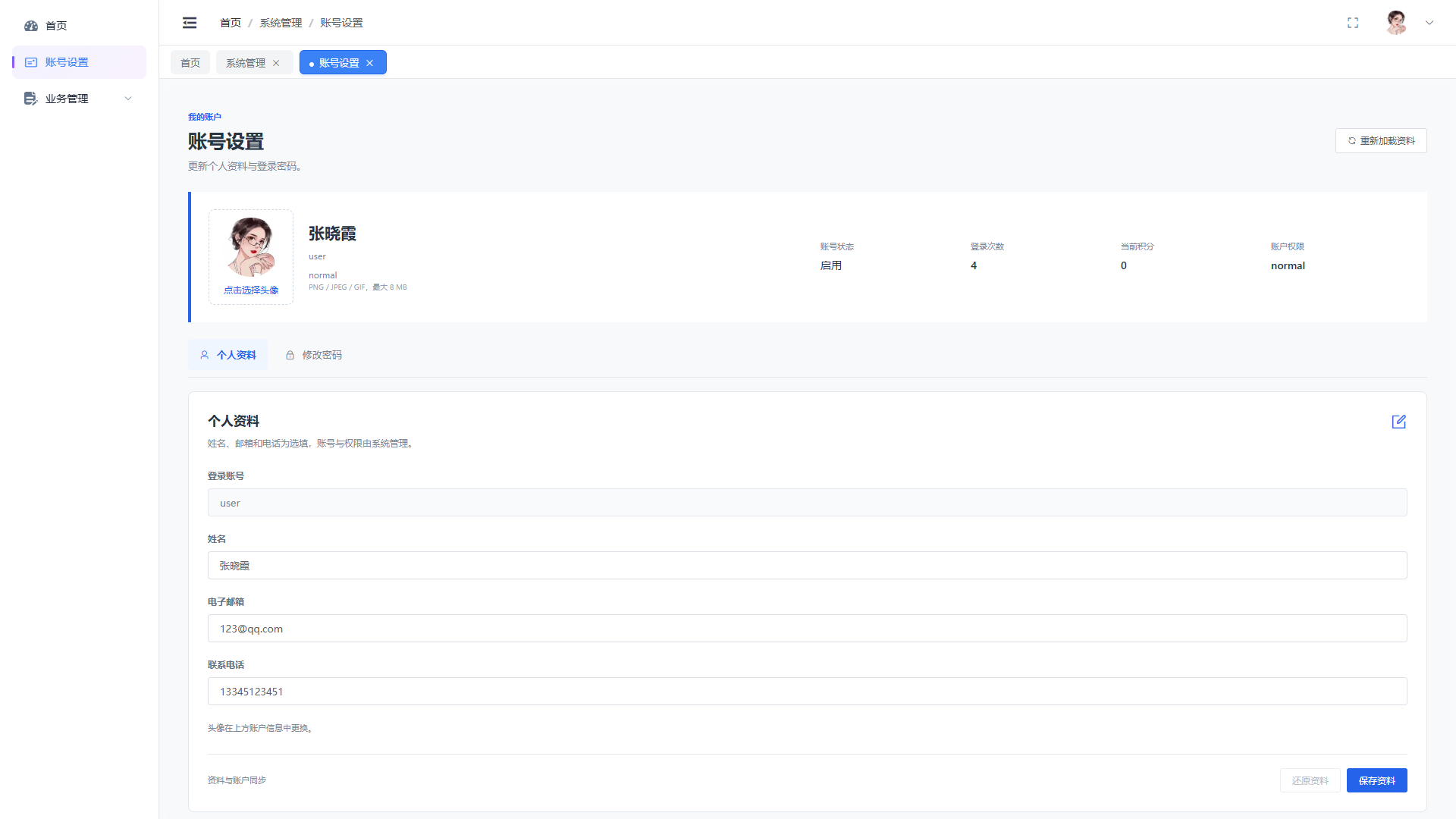Close the 账号设置 tab

[370, 63]
